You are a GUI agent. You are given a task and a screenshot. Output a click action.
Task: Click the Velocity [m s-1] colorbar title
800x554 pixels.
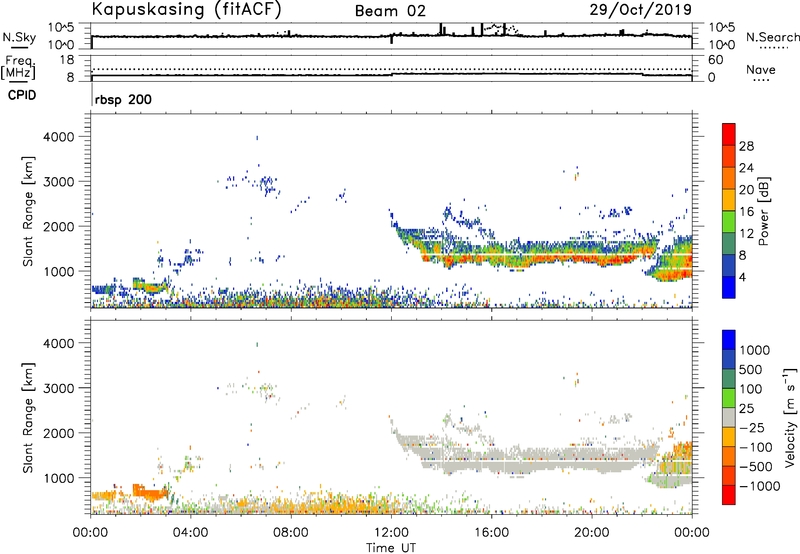coord(790,417)
